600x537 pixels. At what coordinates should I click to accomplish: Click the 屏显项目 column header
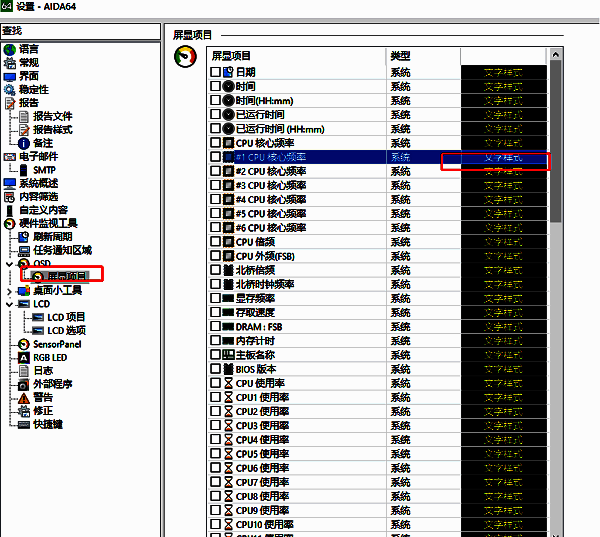pos(296,56)
